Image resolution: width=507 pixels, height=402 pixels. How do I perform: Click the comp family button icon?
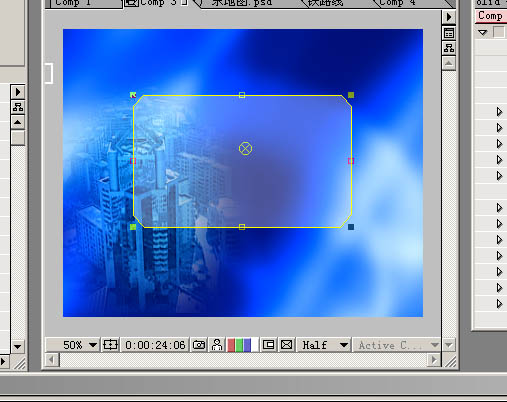point(449,33)
